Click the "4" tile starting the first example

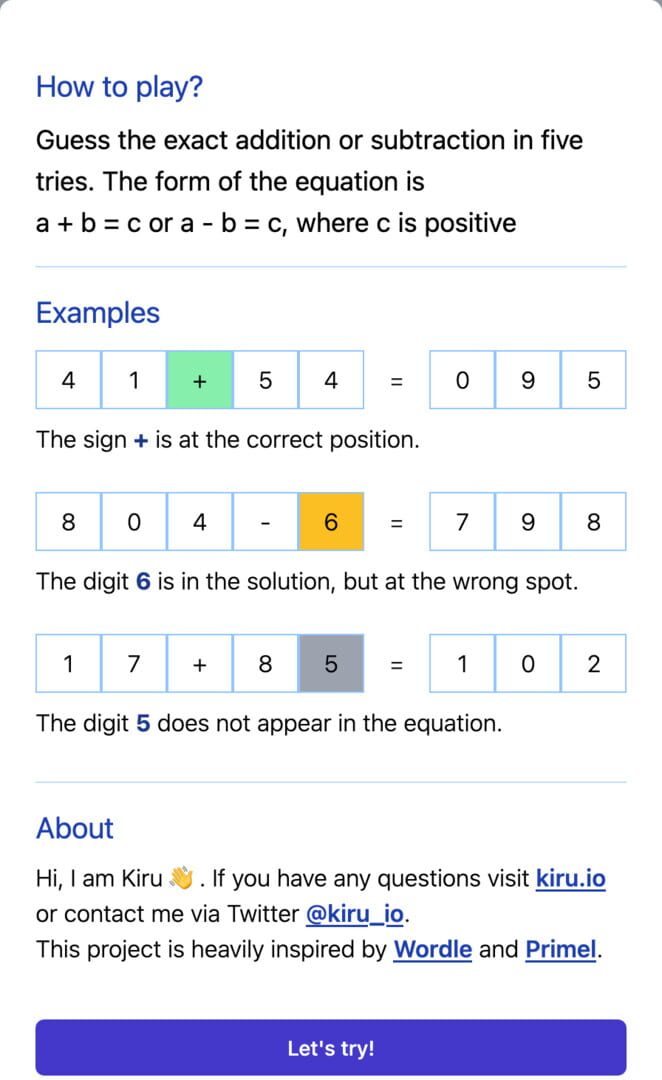coord(68,381)
